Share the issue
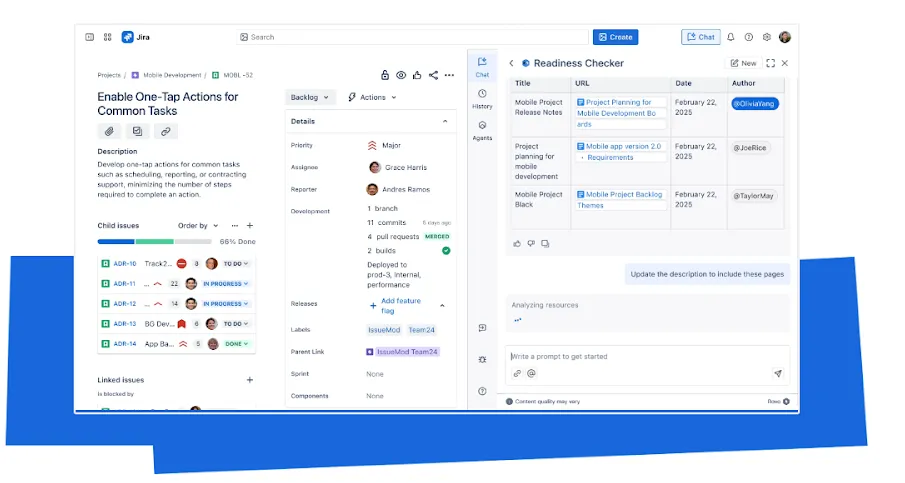 pyautogui.click(x=433, y=75)
